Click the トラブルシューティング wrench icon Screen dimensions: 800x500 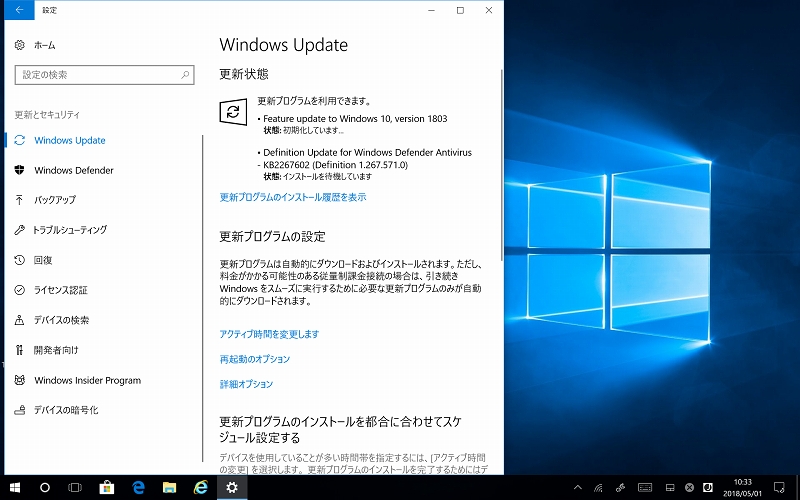tap(19, 230)
